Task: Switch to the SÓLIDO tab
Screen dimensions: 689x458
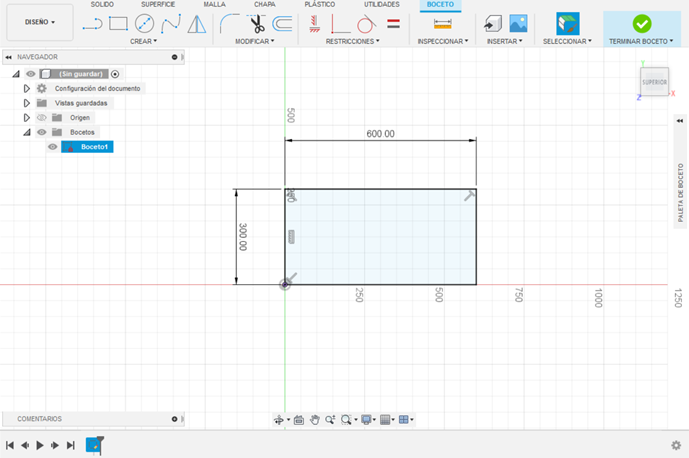Action: point(102,4)
